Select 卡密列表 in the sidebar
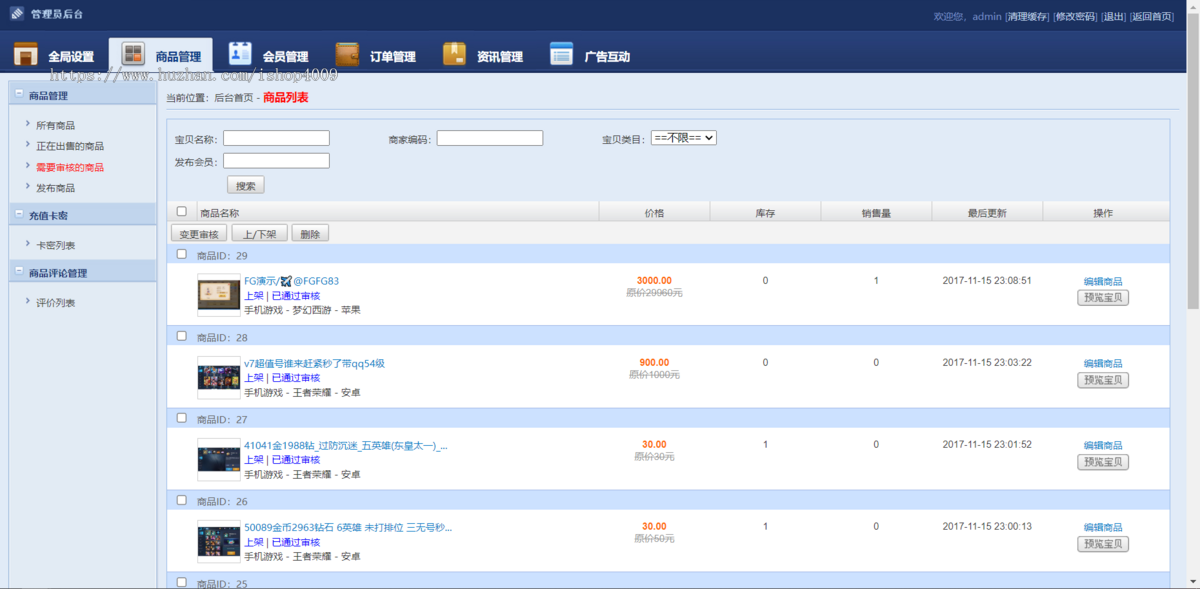This screenshot has height=589, width=1200. click(x=56, y=245)
